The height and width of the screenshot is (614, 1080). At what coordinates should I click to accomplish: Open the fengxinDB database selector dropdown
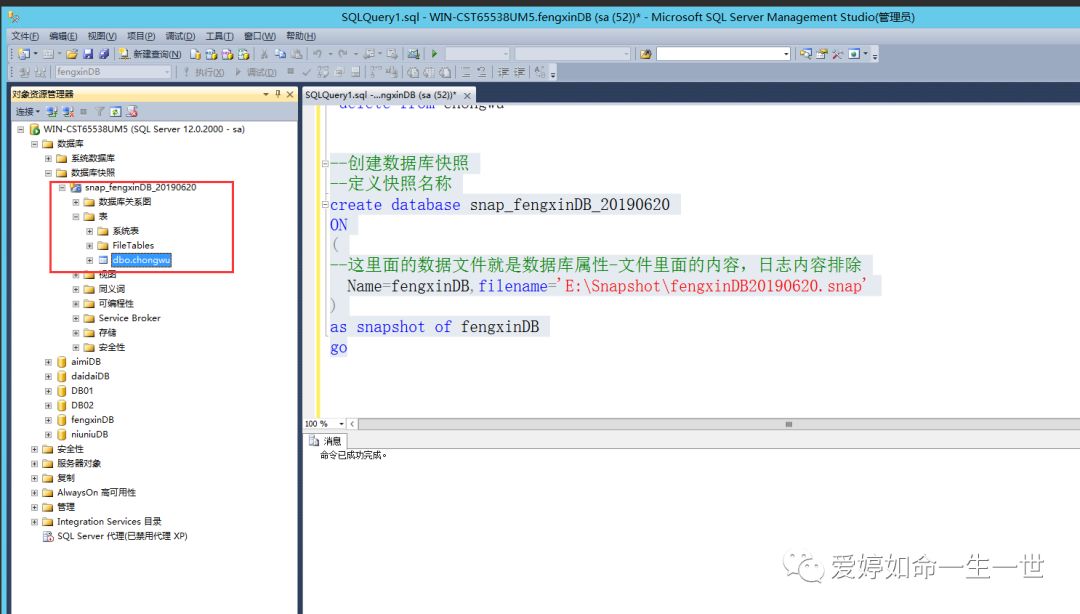167,72
